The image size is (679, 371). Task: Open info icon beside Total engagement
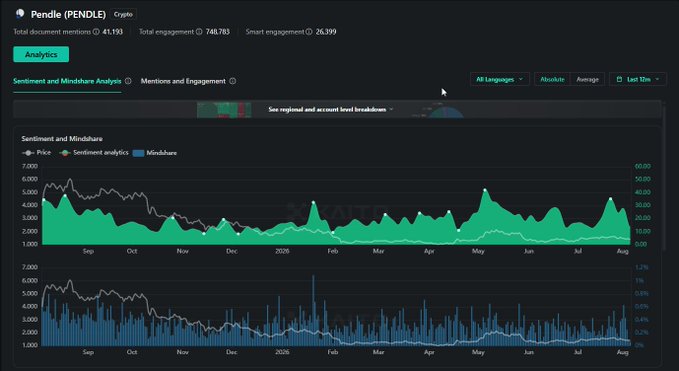pyautogui.click(x=199, y=32)
